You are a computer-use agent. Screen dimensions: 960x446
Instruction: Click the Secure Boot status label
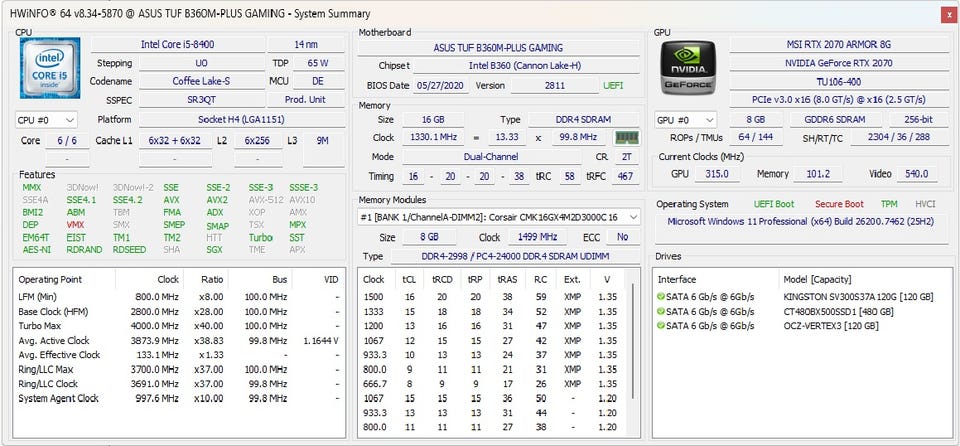click(x=838, y=205)
